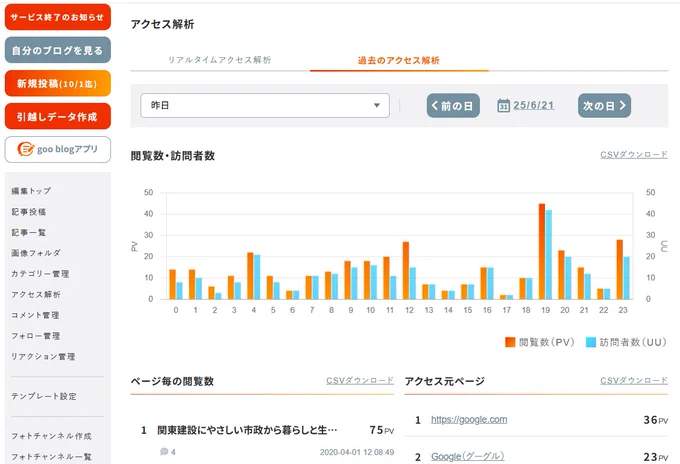The width and height of the screenshot is (680, 464).
Task: Download CSV for アクセス元ページ
Action: [x=634, y=381]
